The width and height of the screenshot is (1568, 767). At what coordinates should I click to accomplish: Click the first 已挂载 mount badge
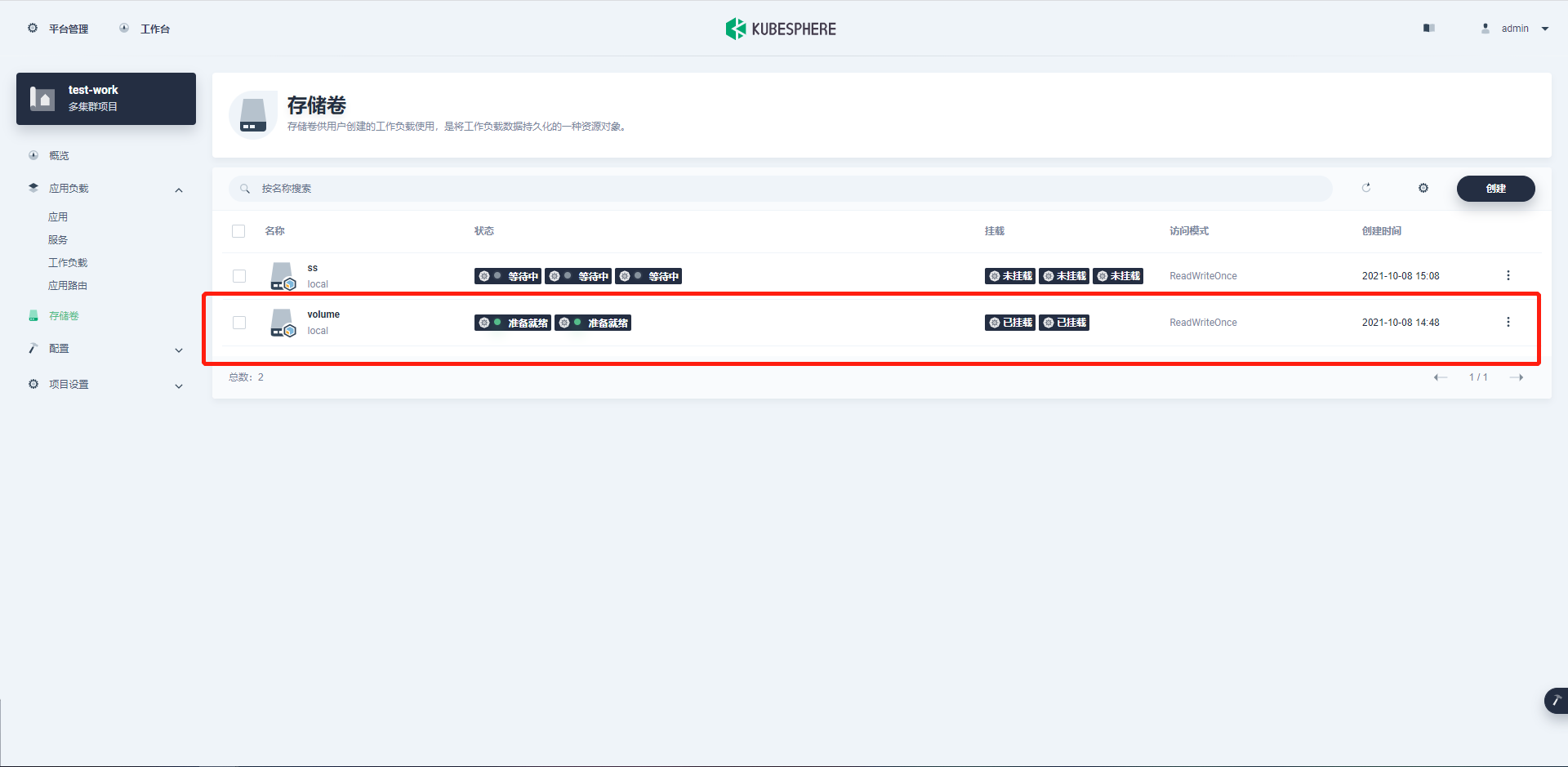[1010, 323]
